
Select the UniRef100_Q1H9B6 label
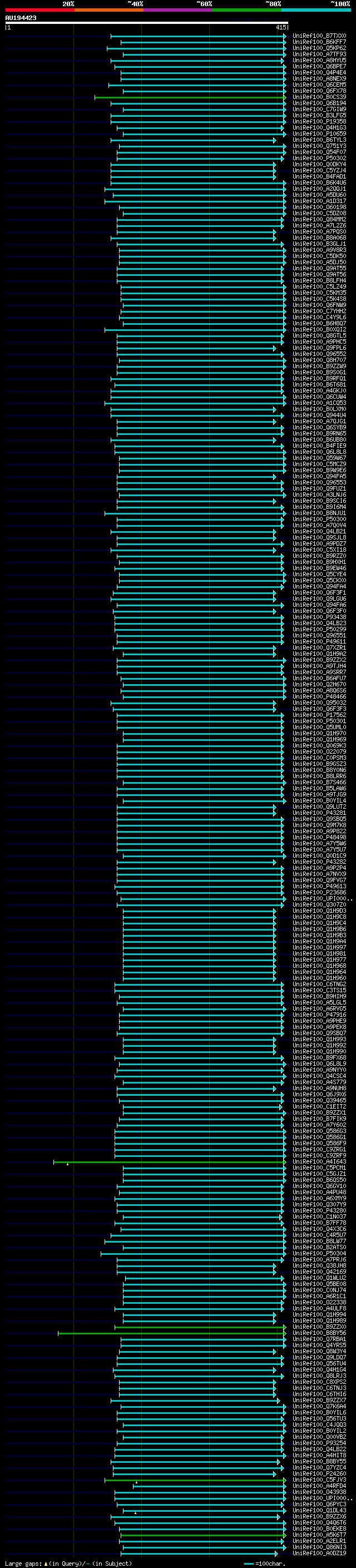pyautogui.click(x=319, y=929)
